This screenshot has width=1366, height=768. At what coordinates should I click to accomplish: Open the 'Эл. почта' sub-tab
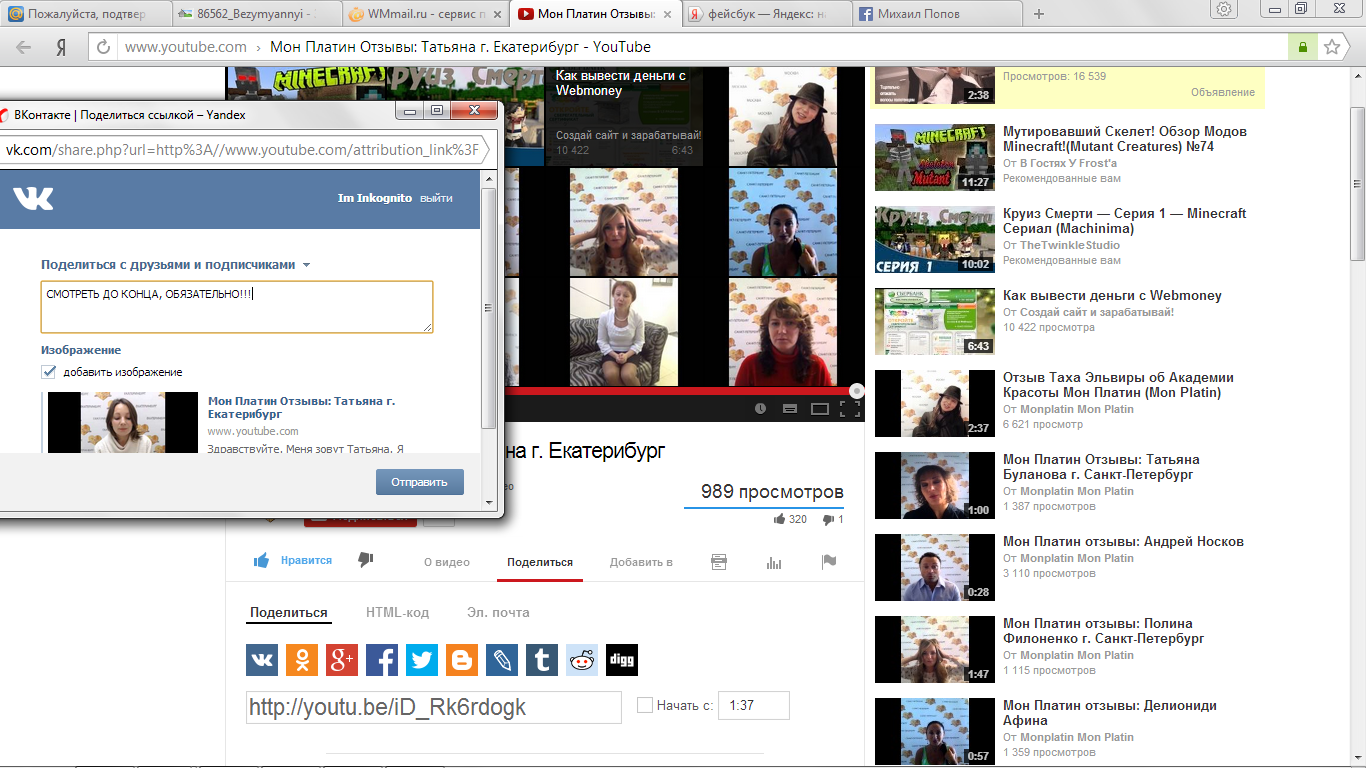[498, 612]
